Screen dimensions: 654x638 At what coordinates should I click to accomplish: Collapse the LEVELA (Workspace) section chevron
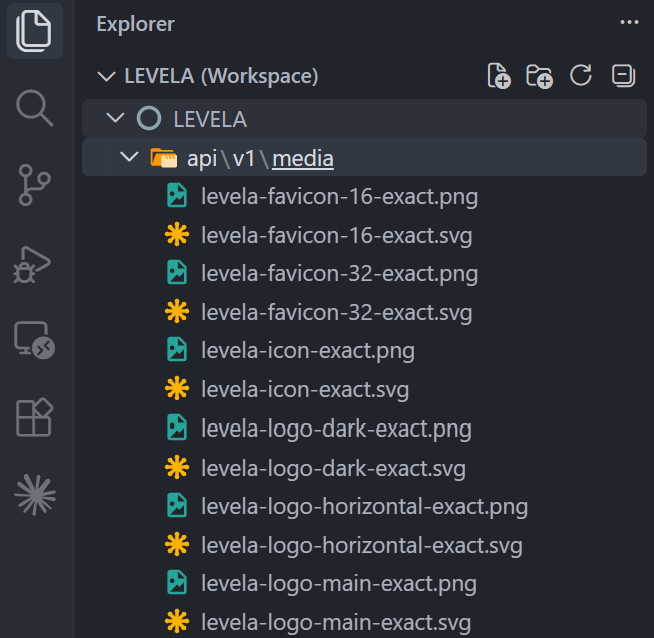coord(106,76)
